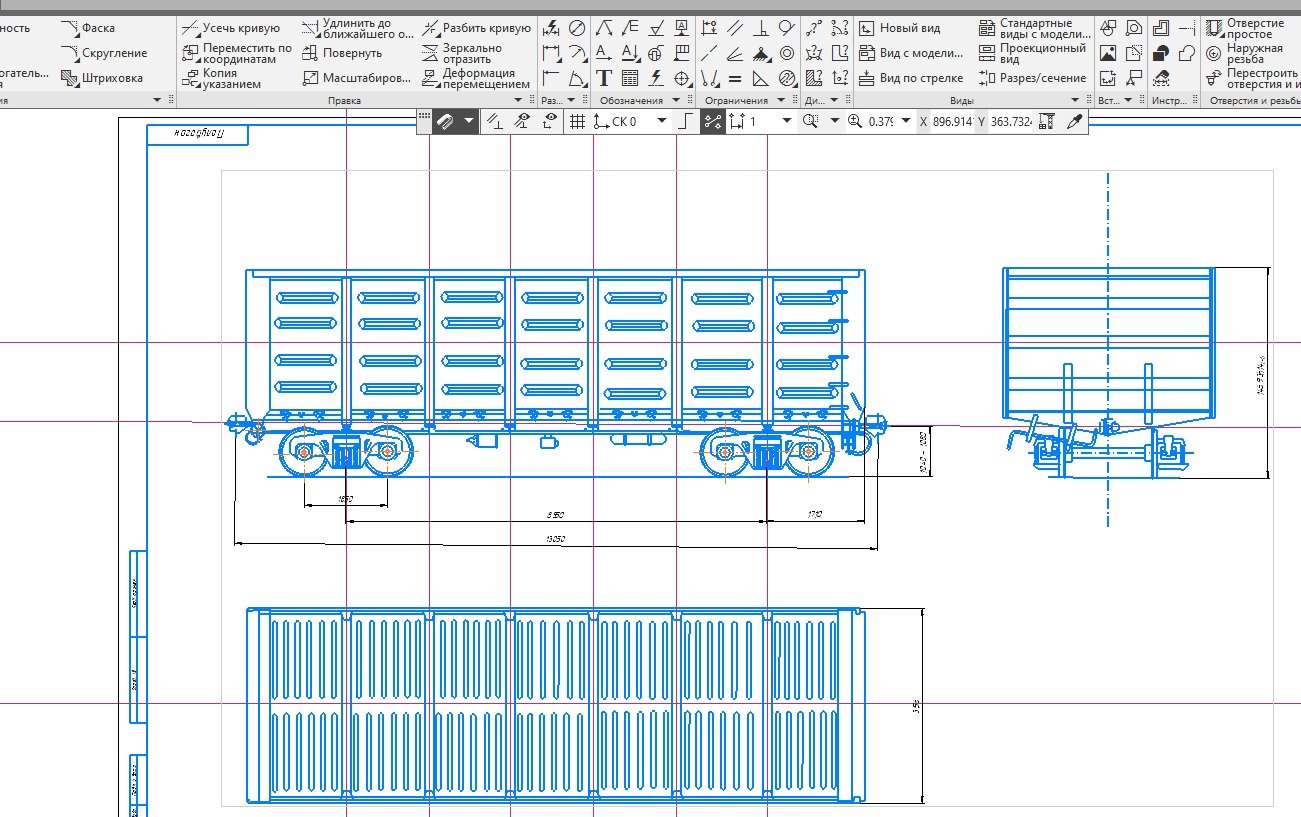Toggle the grid display button

pyautogui.click(x=577, y=121)
